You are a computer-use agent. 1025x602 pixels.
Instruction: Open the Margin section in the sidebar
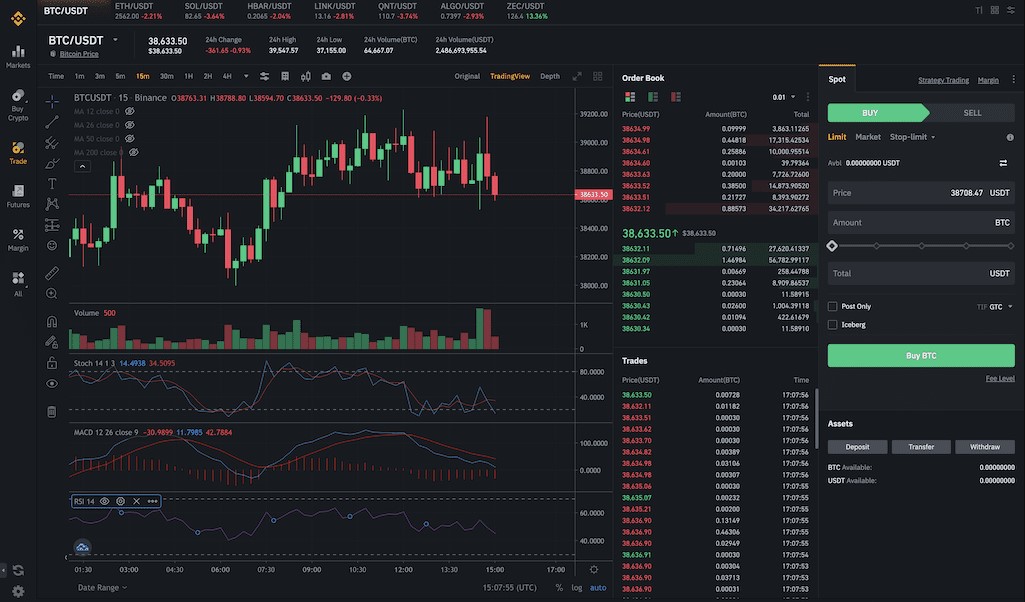pos(18,239)
